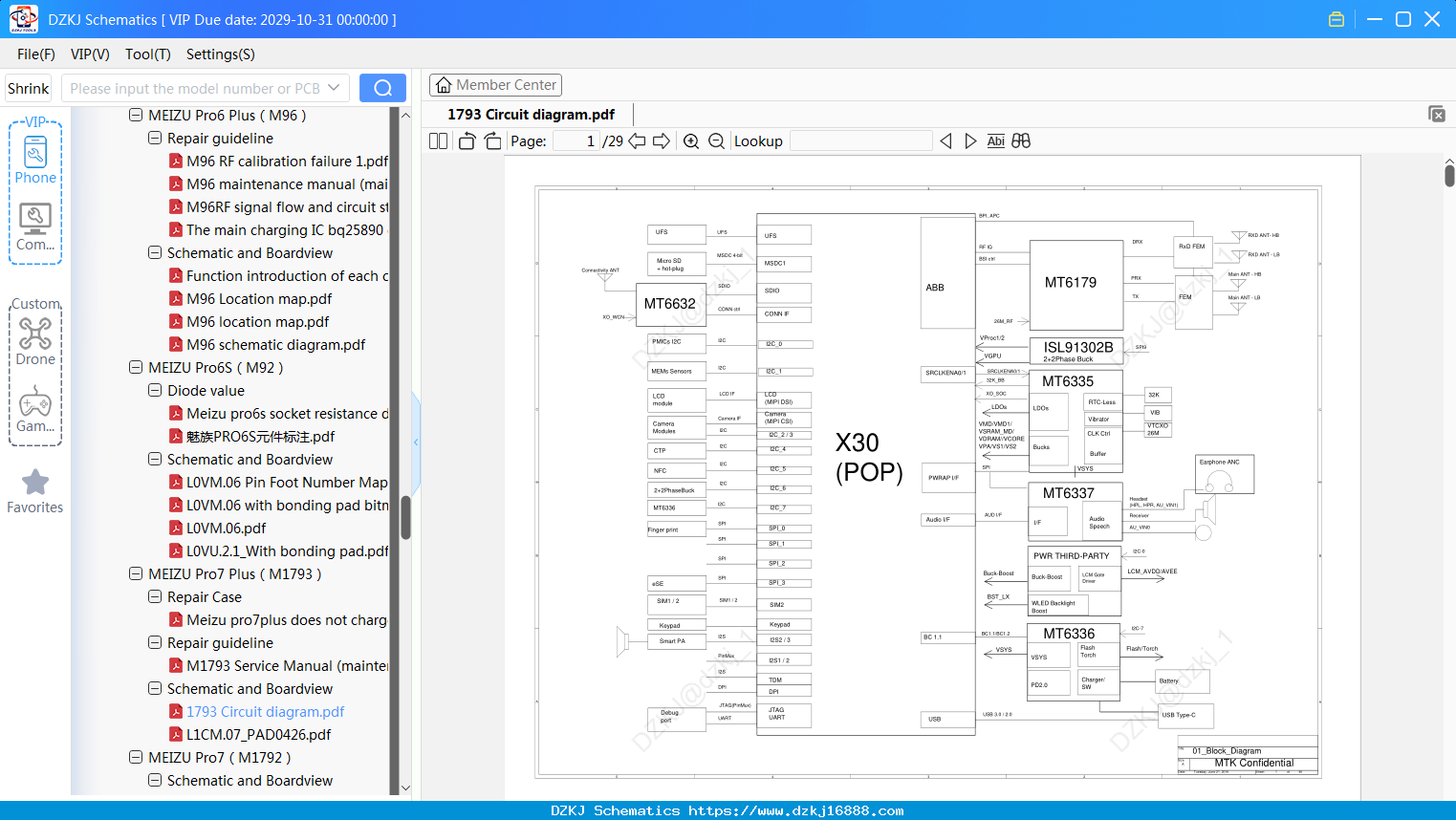Image resolution: width=1456 pixels, height=820 pixels.
Task: Click the tree panel scrollbar thumb
Action: click(405, 517)
